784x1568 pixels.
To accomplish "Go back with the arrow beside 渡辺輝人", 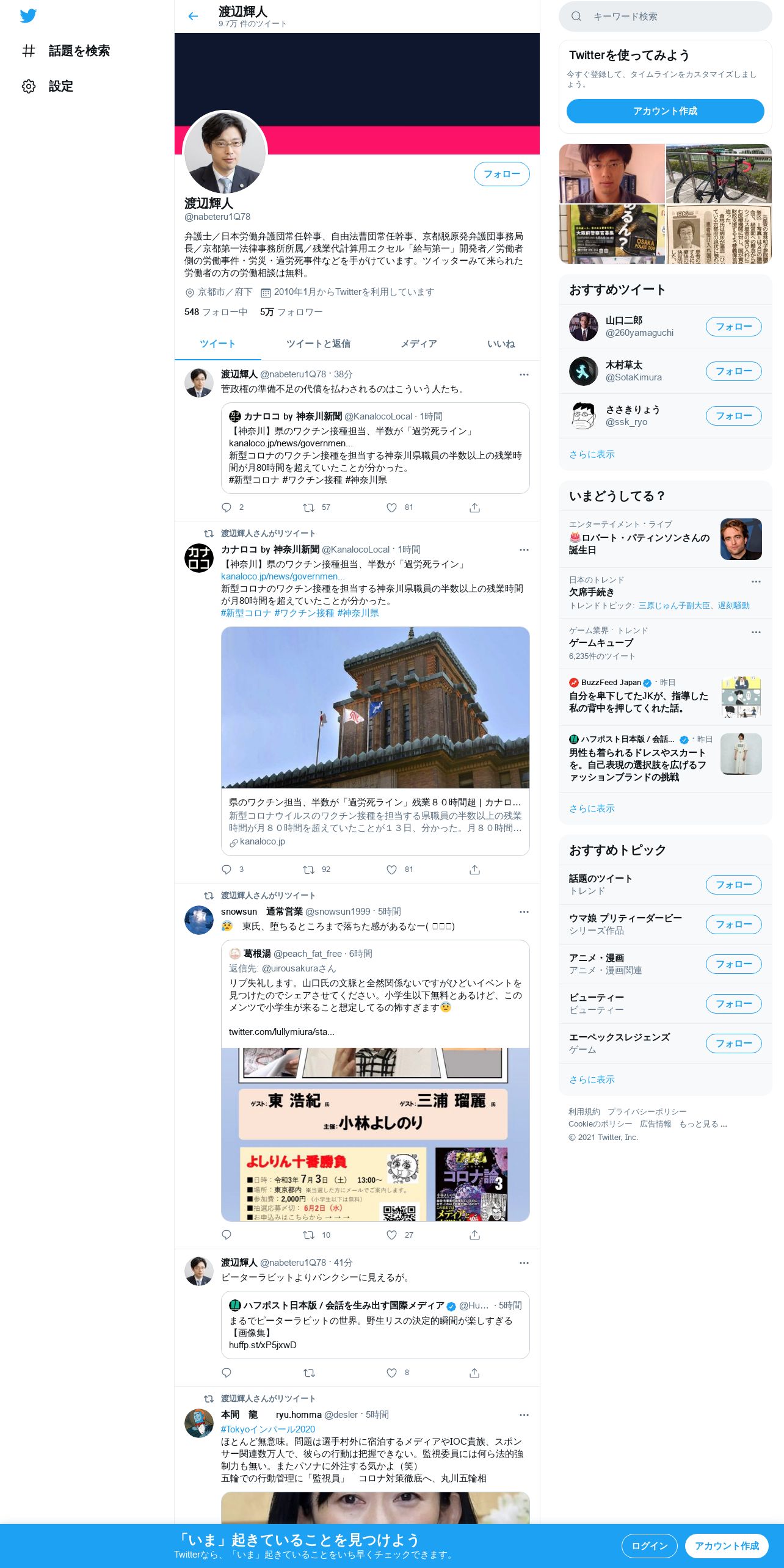I will tap(193, 16).
